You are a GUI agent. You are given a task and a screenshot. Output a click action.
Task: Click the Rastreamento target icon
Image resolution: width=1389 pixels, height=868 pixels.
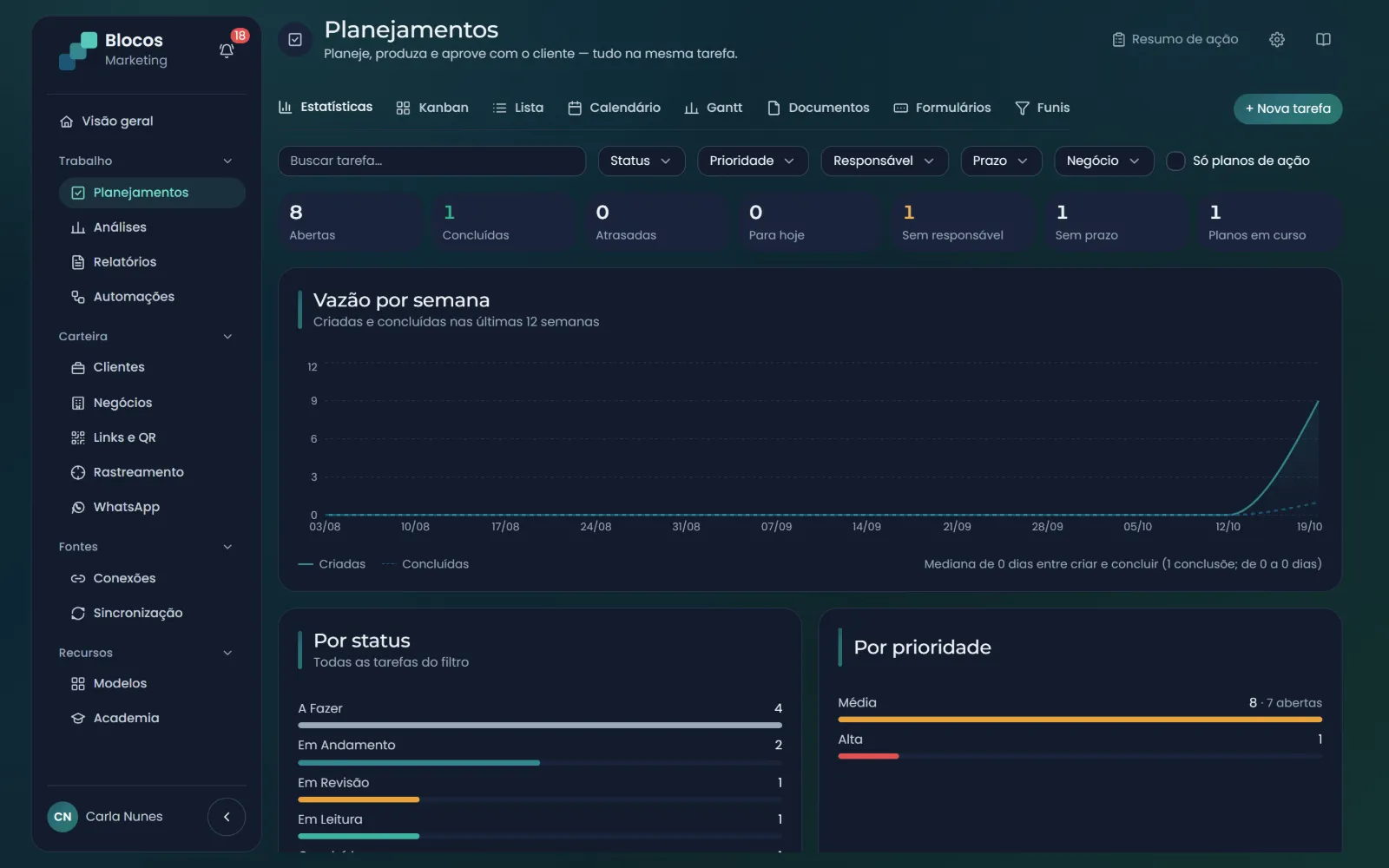[78, 472]
